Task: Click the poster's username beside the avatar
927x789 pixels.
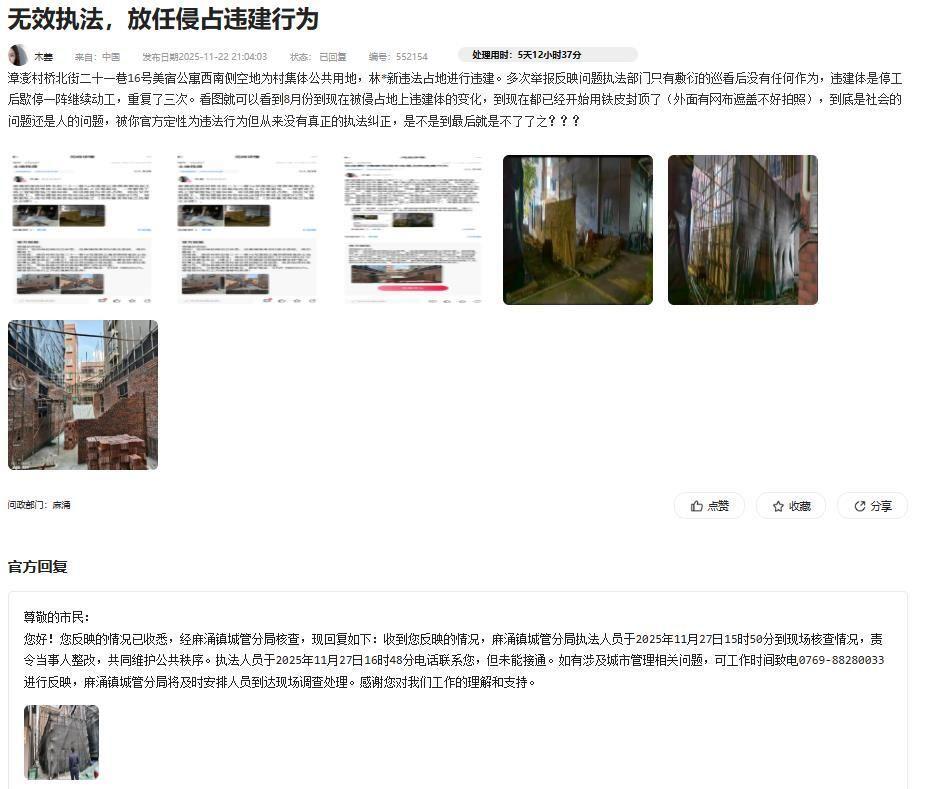Action: (44, 57)
